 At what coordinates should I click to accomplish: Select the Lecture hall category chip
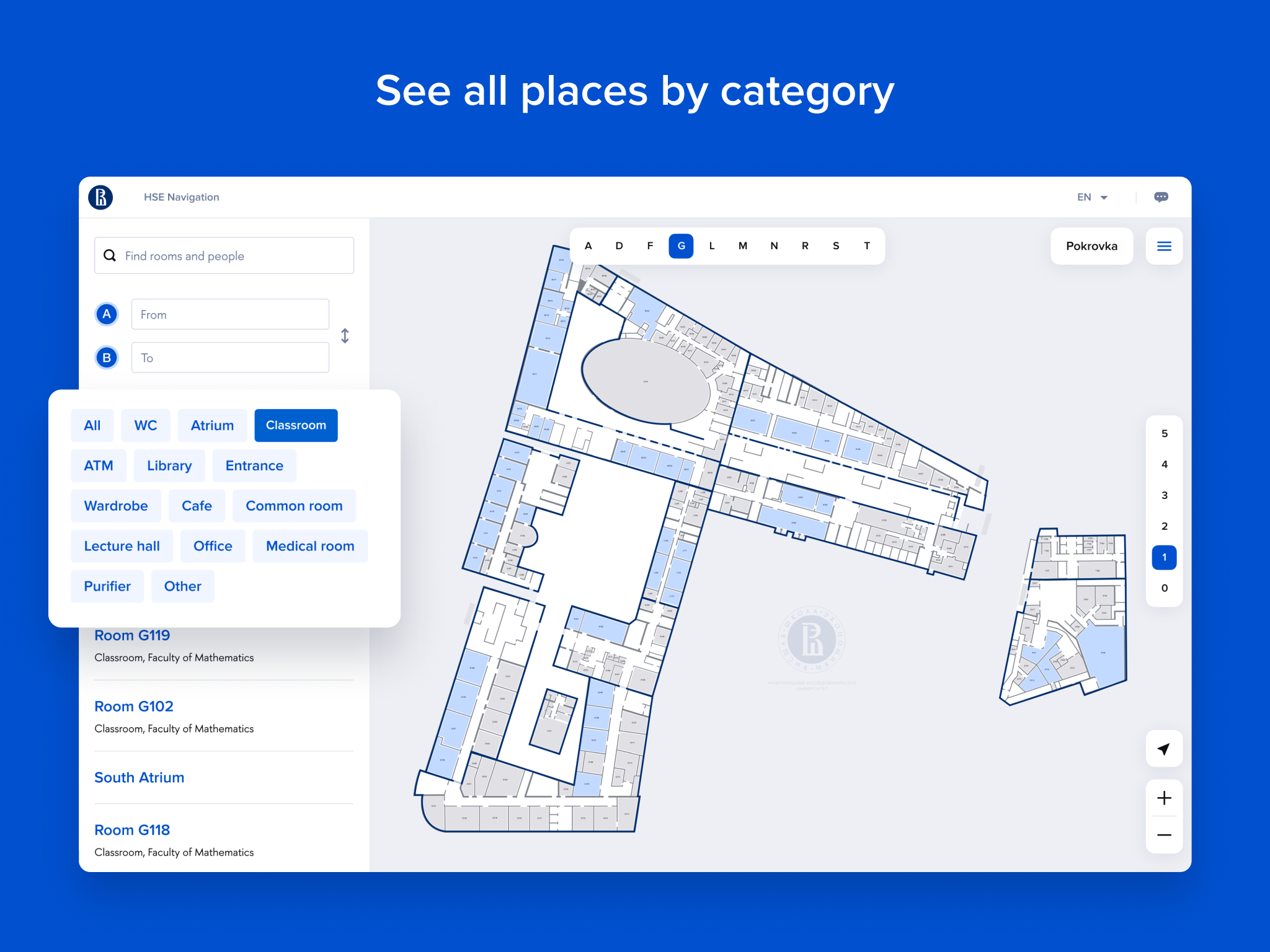point(122,546)
